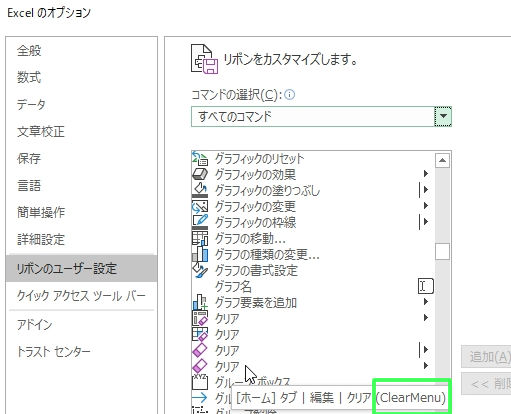The height and width of the screenshot is (414, 511).
Task: Open the 文章校正 options category
Action: click(x=81, y=131)
